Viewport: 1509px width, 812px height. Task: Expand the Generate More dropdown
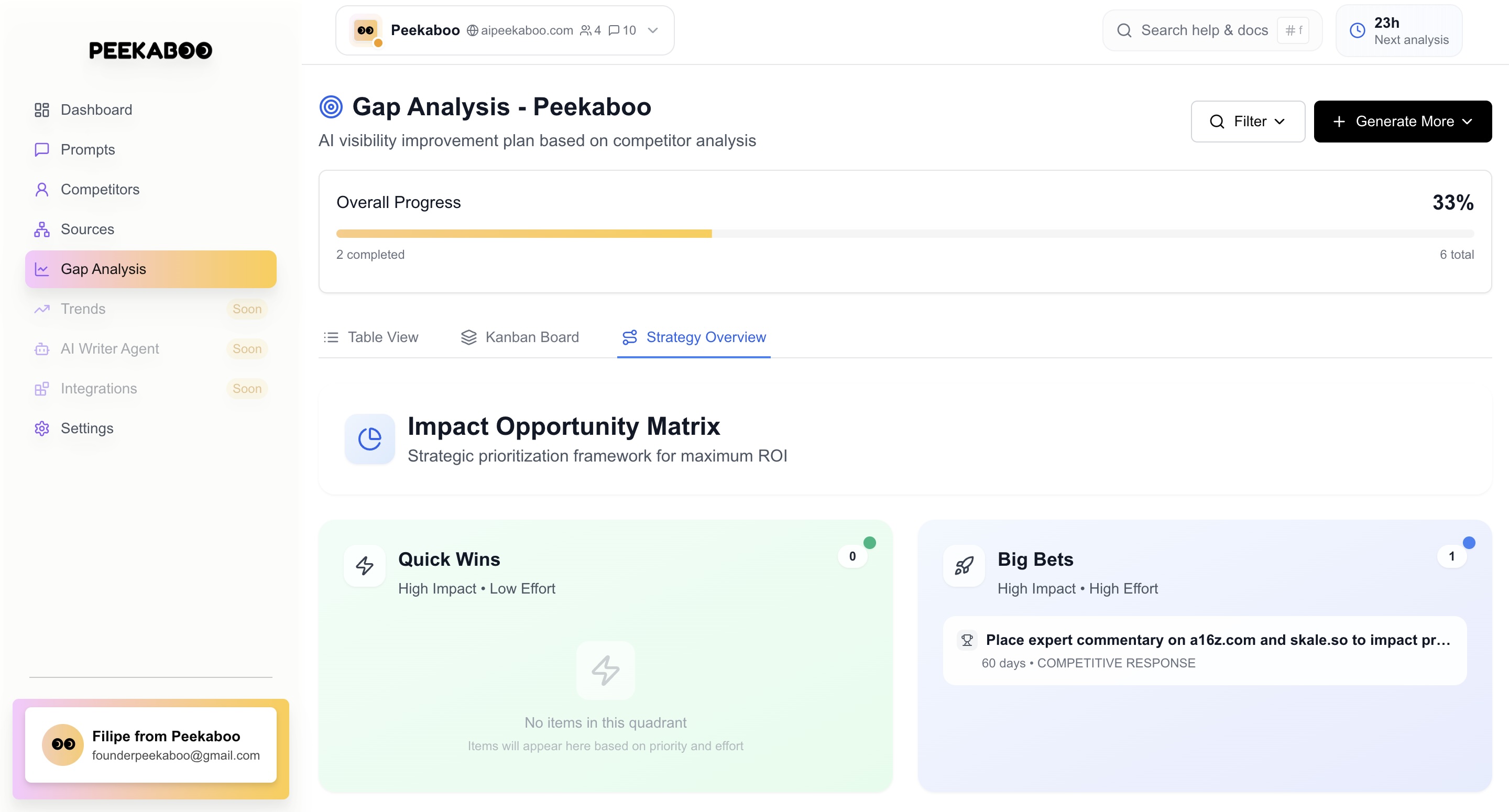click(x=1403, y=121)
